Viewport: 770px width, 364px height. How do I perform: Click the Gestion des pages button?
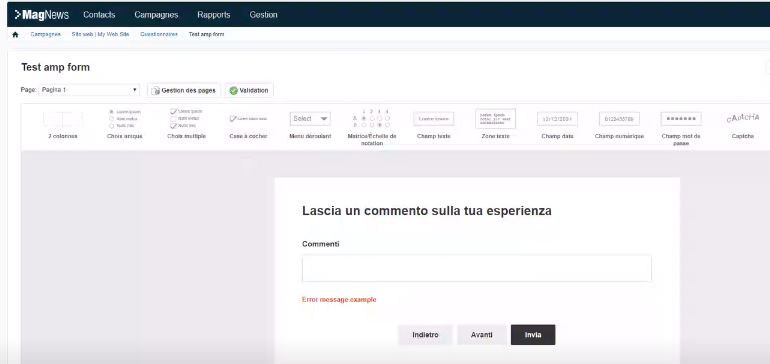(184, 90)
